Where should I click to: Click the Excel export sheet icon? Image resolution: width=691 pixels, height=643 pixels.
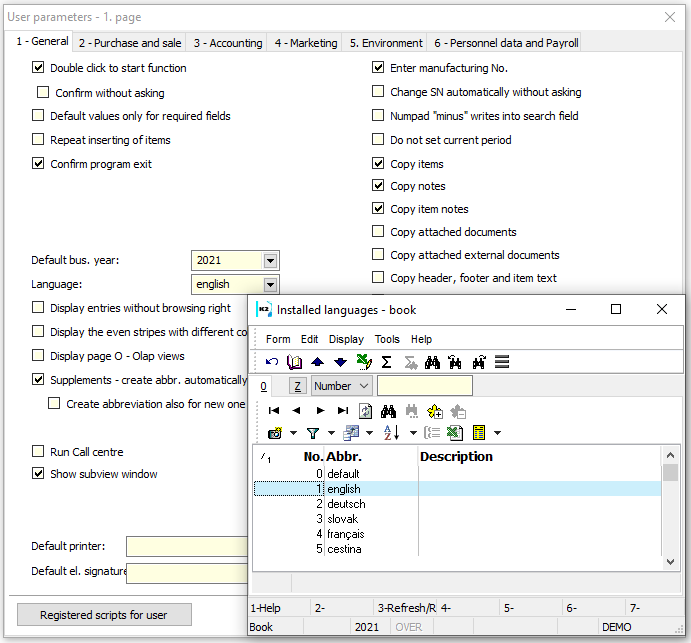click(455, 433)
